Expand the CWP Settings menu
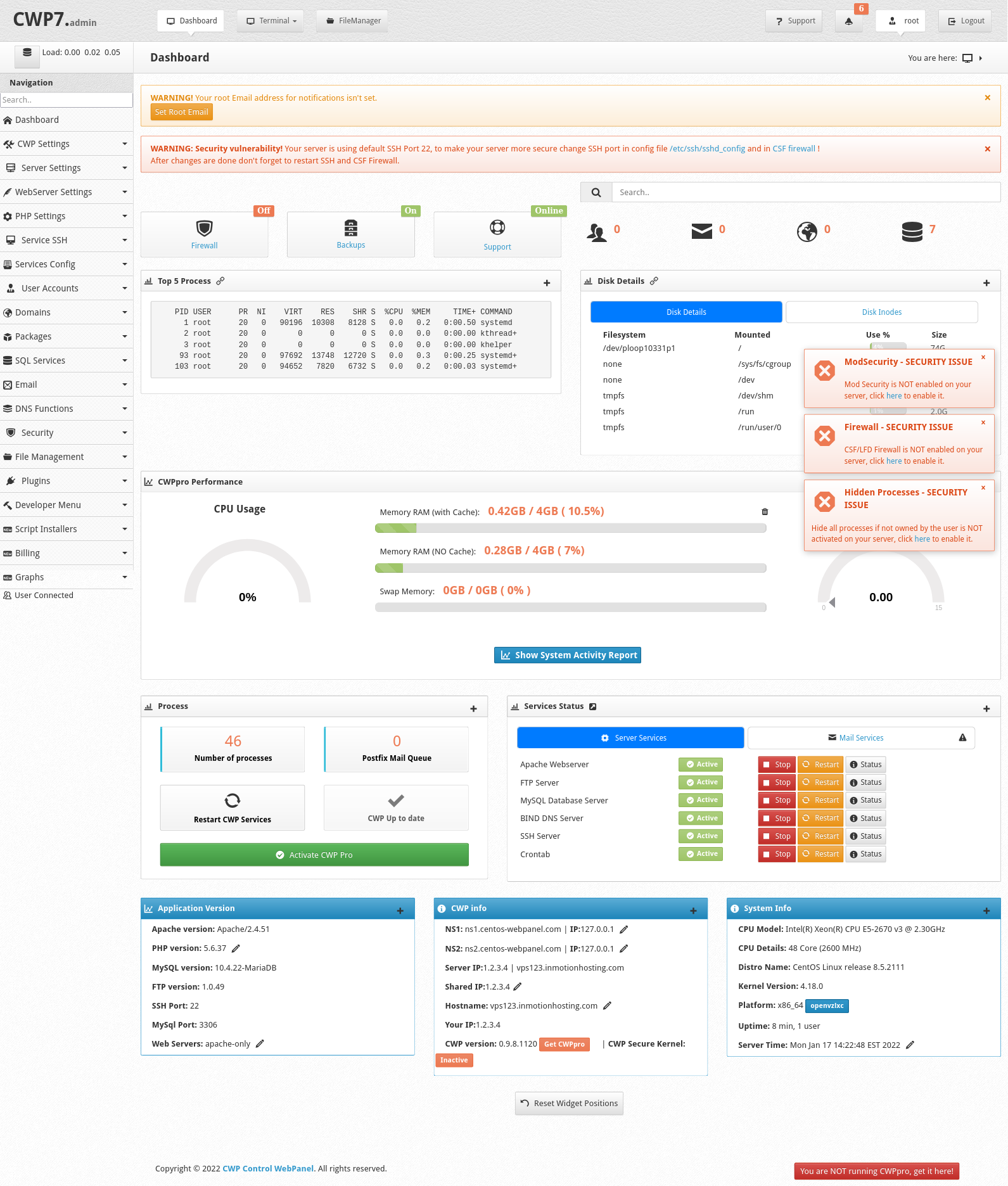This screenshot has height=1186, width=1008. point(67,144)
